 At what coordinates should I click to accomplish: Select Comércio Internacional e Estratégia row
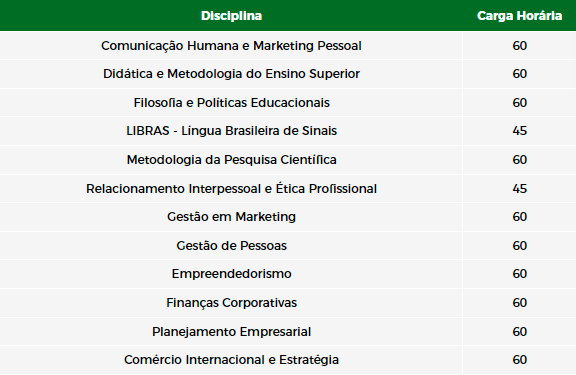(288, 360)
